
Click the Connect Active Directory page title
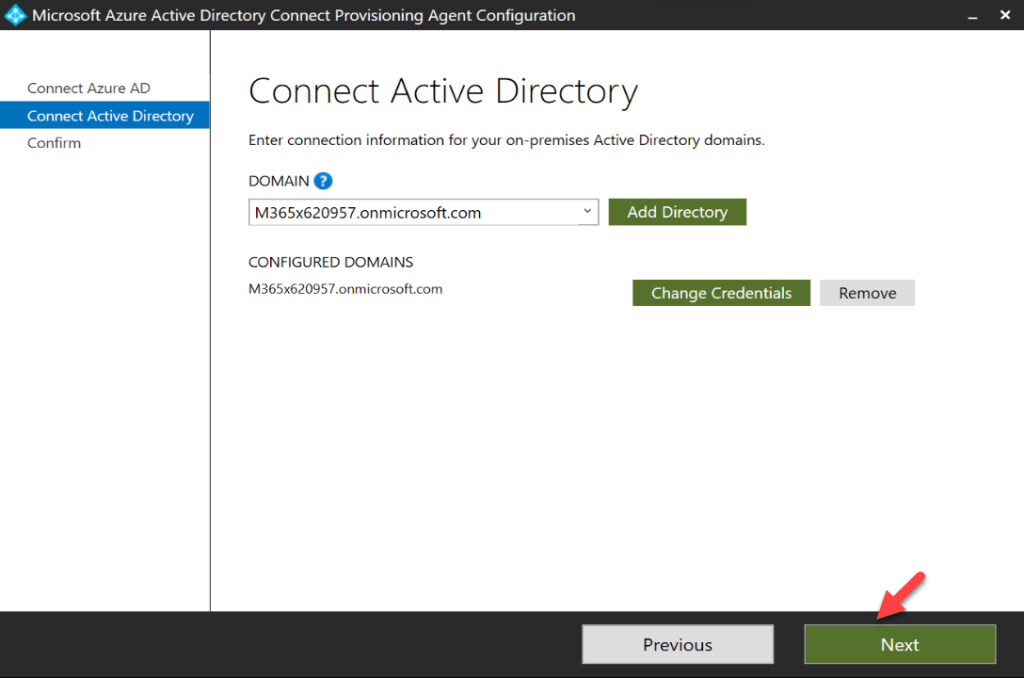coord(443,91)
